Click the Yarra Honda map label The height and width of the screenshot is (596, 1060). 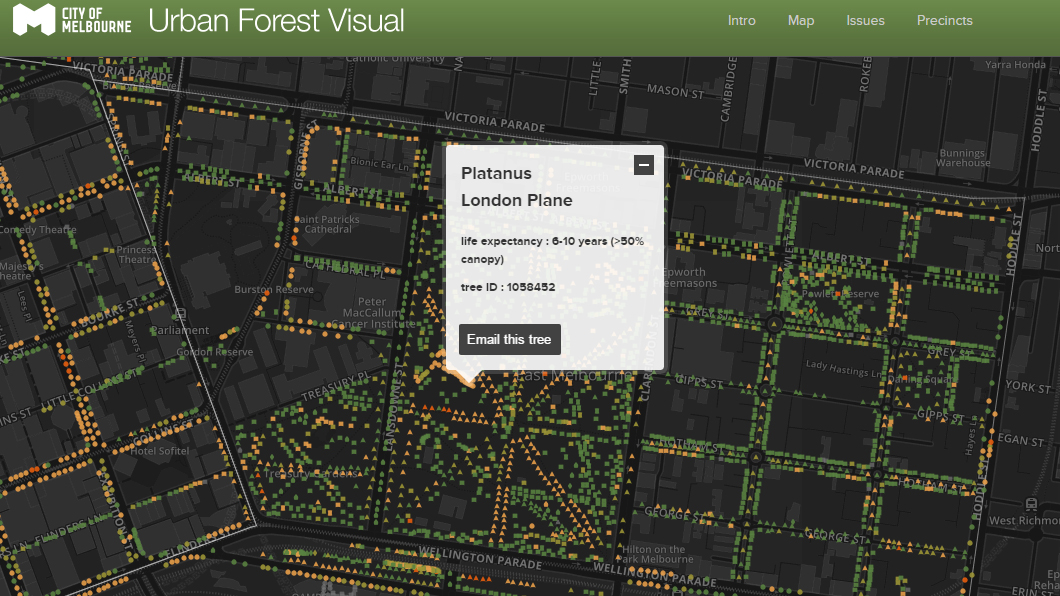pos(1015,65)
